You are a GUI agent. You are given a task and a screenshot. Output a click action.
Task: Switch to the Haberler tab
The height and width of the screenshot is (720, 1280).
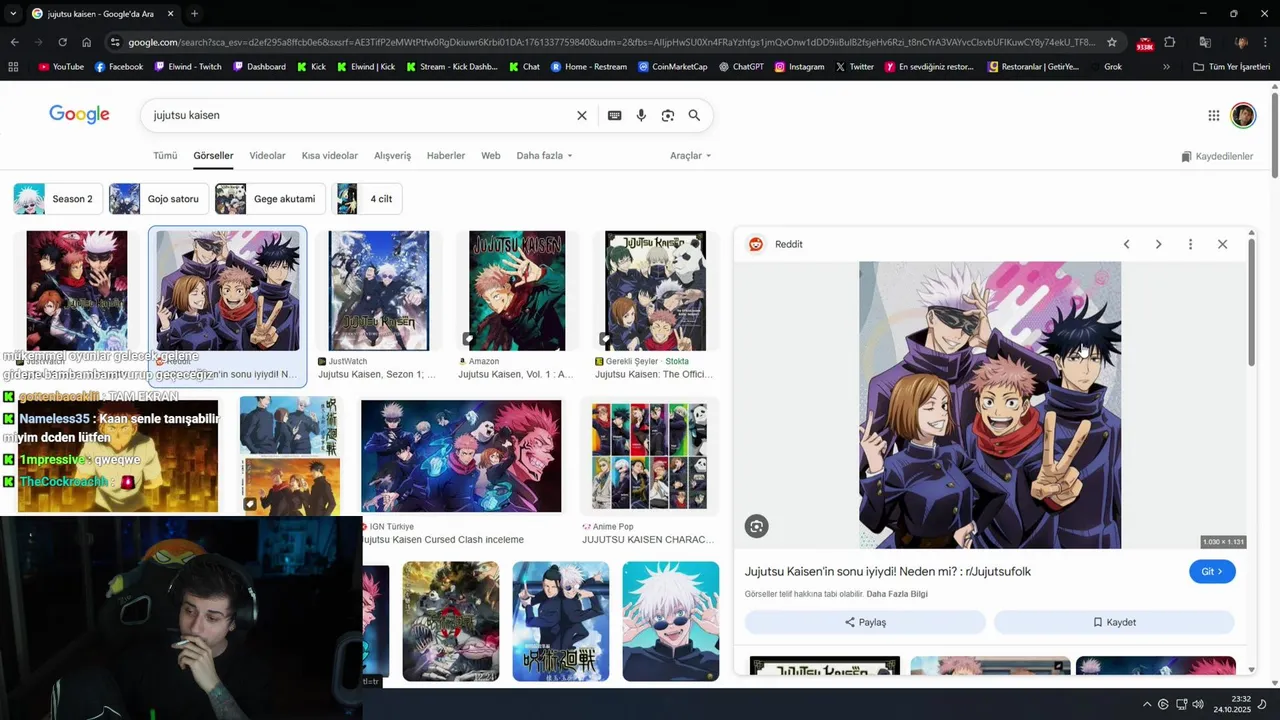pyautogui.click(x=446, y=156)
